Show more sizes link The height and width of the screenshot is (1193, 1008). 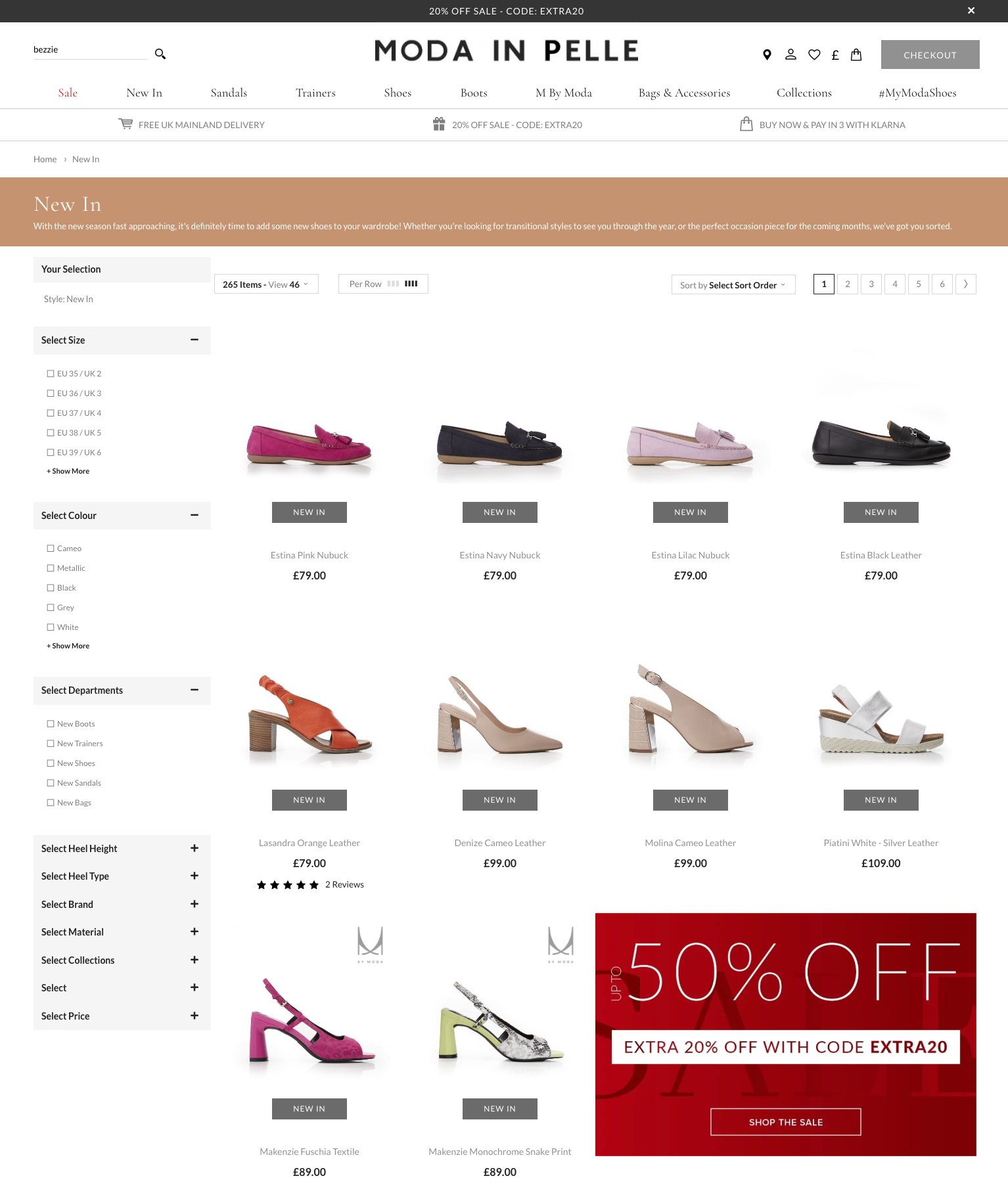68,471
